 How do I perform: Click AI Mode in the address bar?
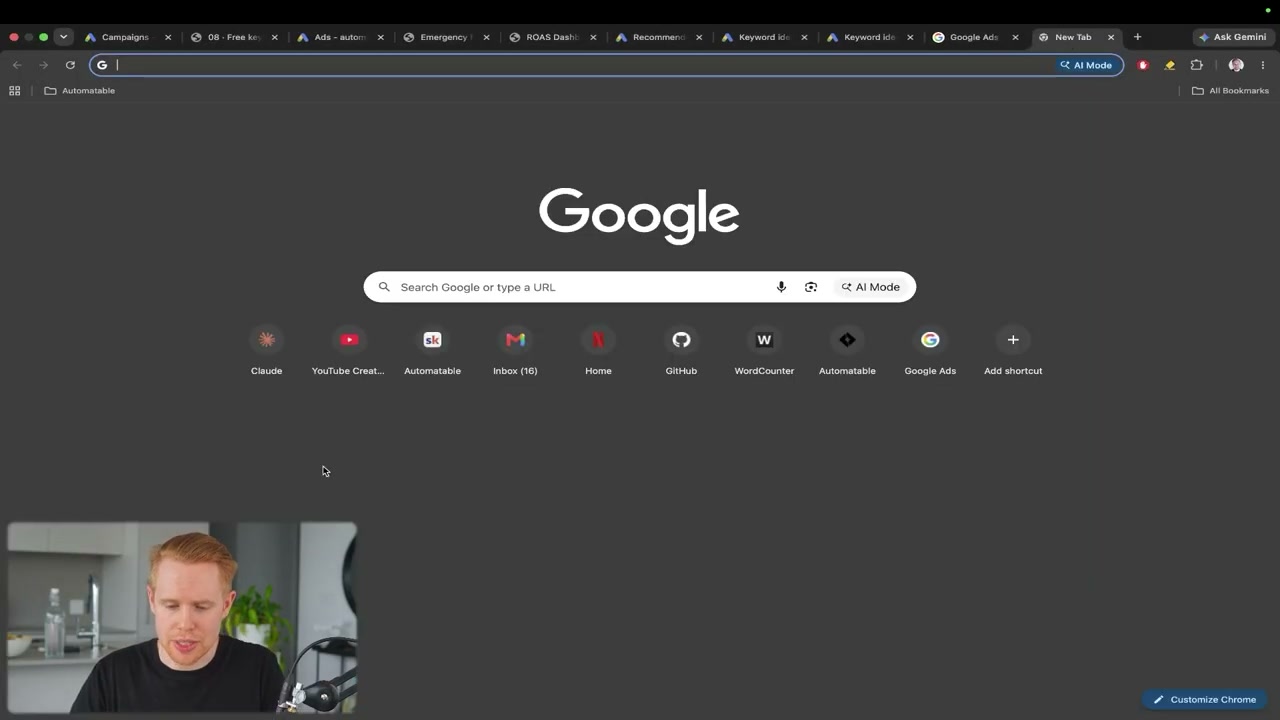[1086, 65]
